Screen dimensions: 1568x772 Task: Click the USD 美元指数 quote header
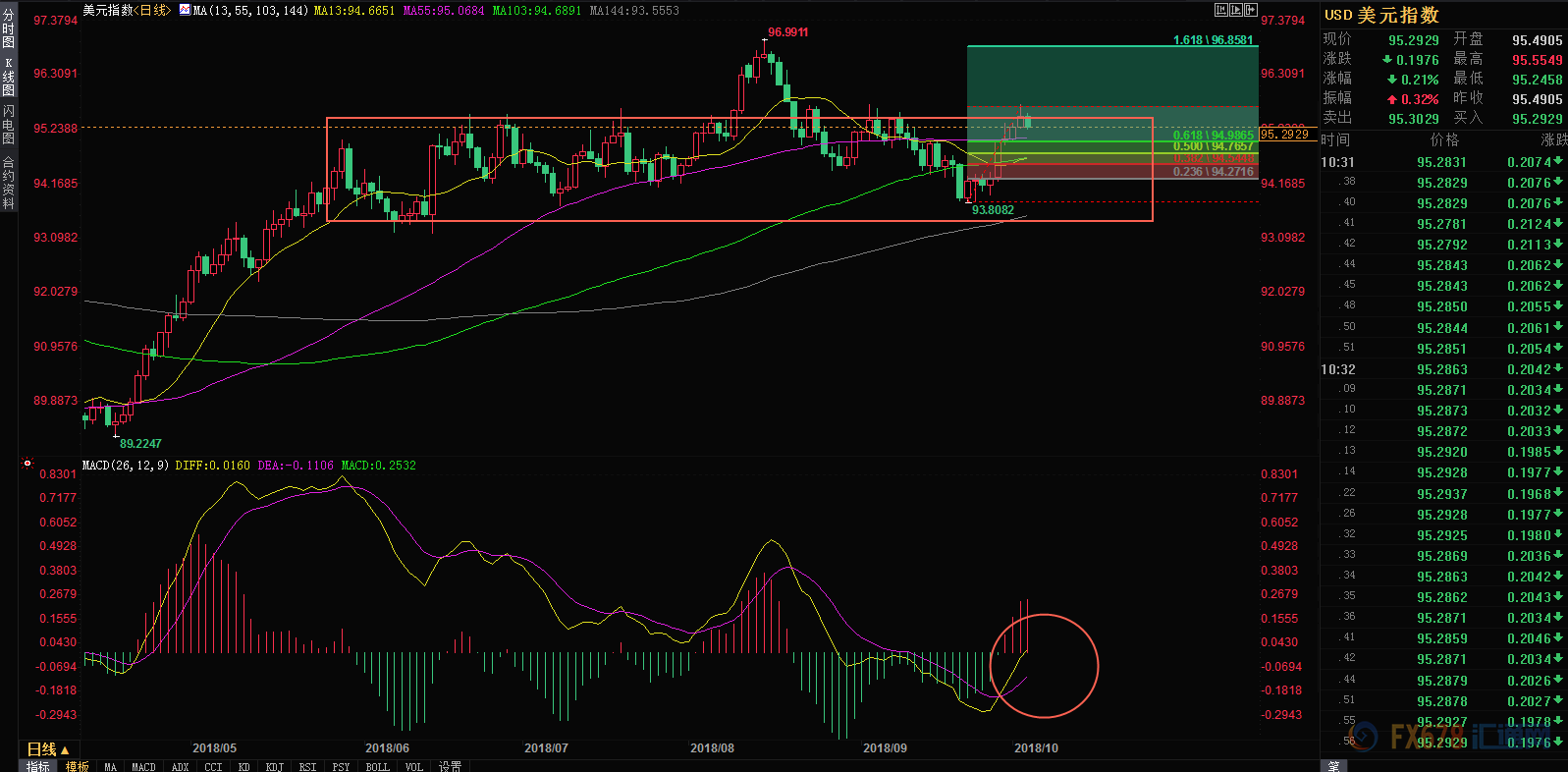coord(1381,15)
